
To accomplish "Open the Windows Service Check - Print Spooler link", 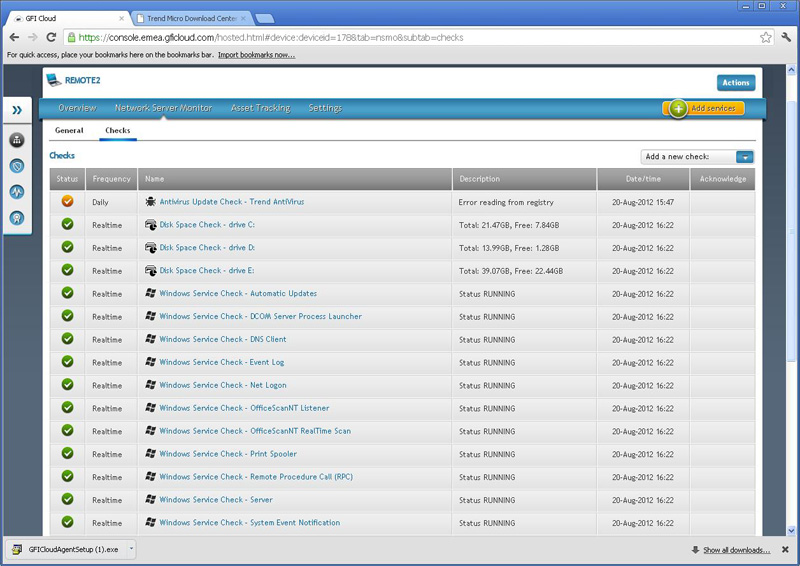I will pyautogui.click(x=228, y=454).
